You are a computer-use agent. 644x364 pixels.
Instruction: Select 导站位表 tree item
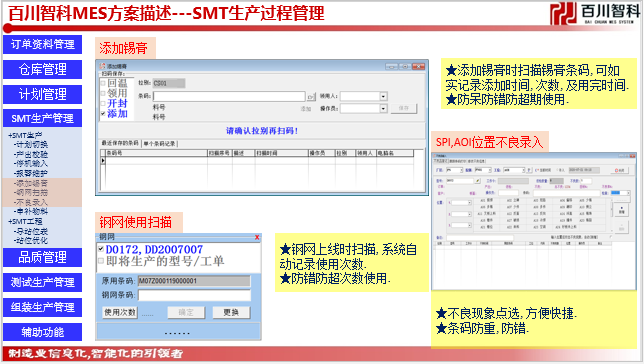[31, 231]
